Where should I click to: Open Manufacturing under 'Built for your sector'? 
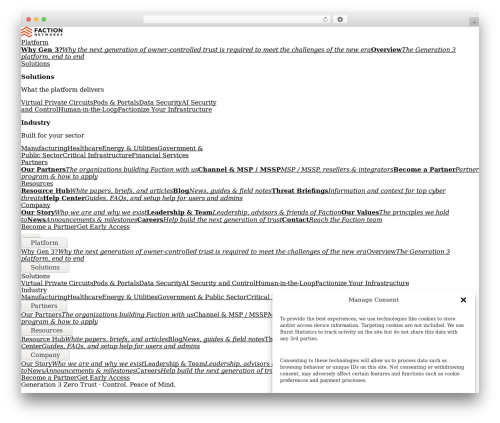click(44, 148)
